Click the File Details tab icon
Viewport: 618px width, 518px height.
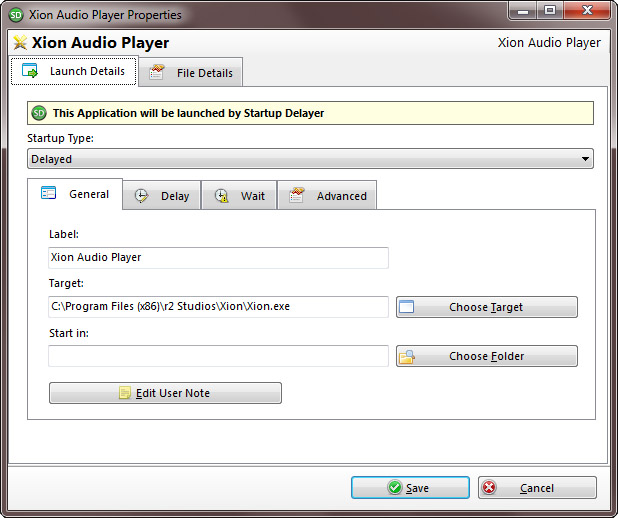(157, 72)
